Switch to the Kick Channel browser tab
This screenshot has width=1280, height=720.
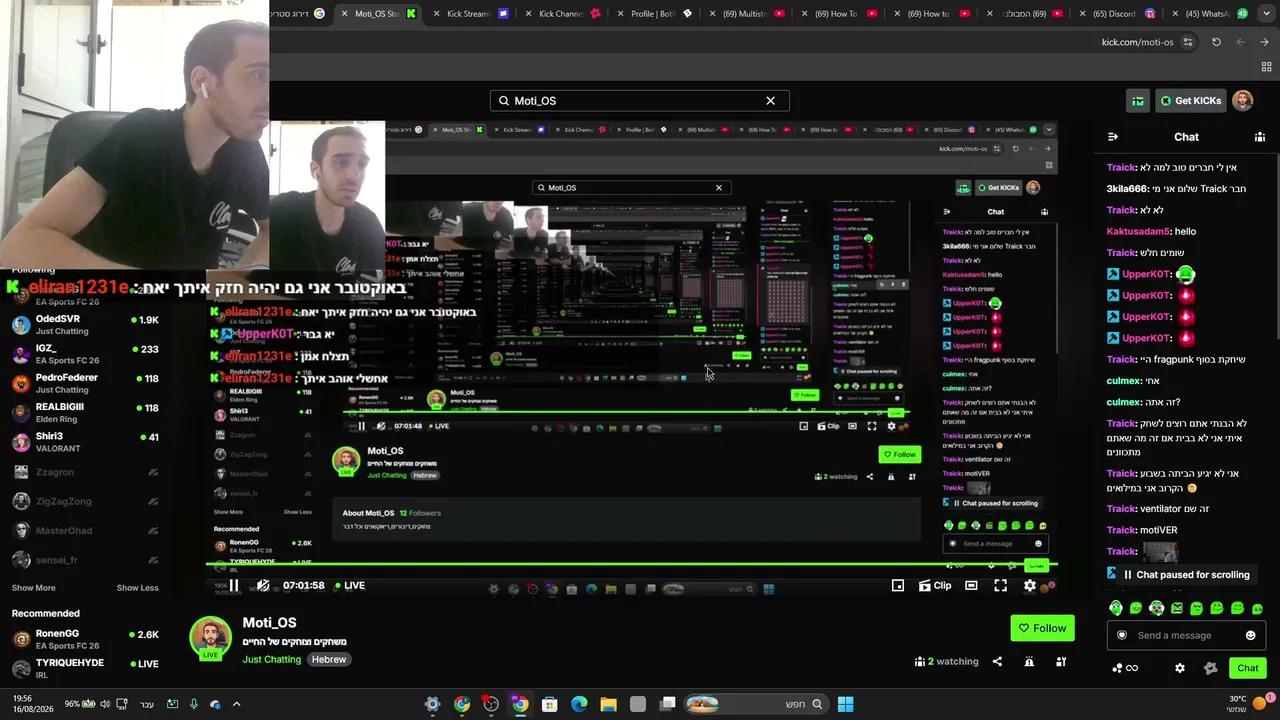560,14
